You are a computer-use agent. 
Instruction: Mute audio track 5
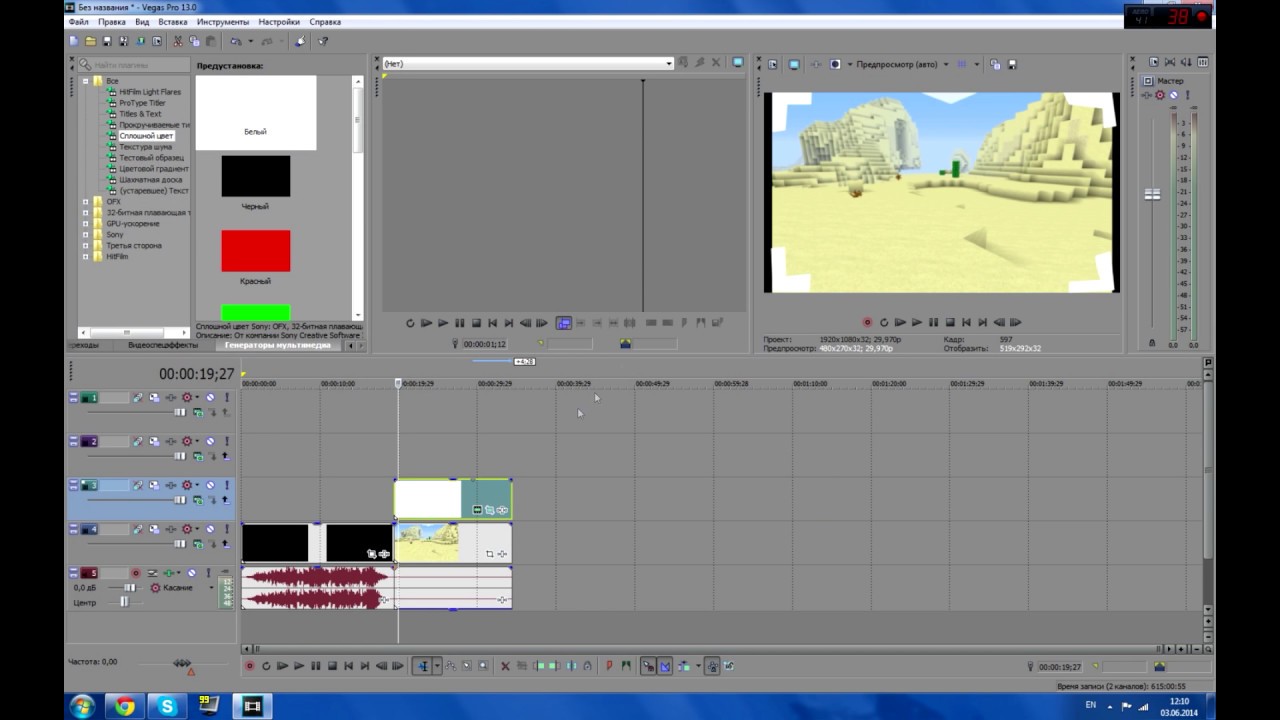192,573
